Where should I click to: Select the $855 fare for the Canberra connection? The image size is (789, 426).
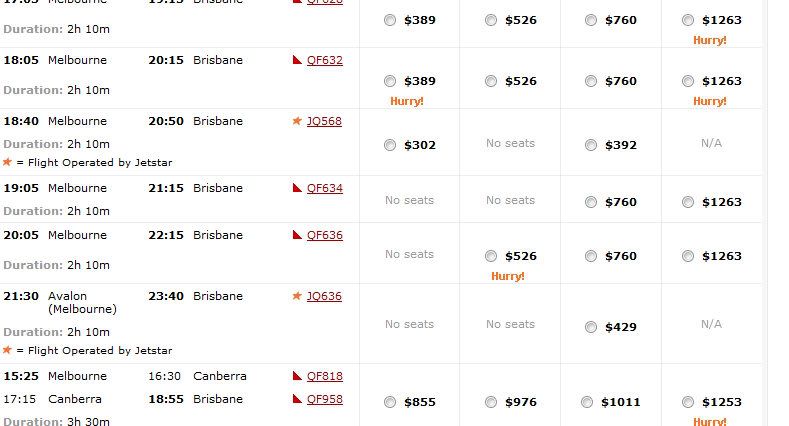390,402
